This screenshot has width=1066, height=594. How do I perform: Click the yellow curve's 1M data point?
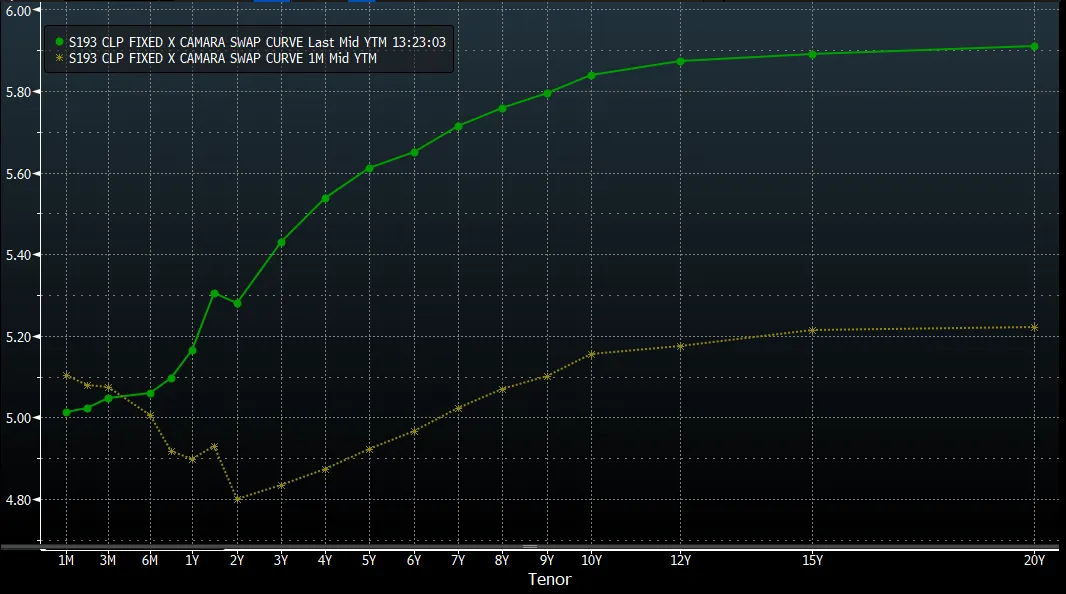pos(66,375)
